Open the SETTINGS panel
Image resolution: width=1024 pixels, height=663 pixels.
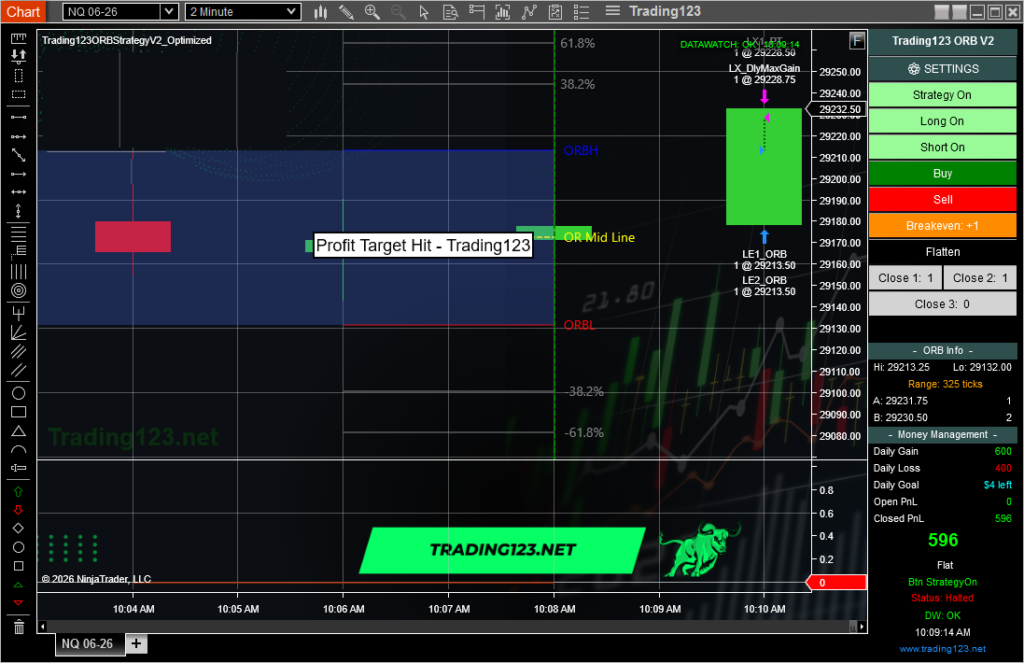coord(942,69)
